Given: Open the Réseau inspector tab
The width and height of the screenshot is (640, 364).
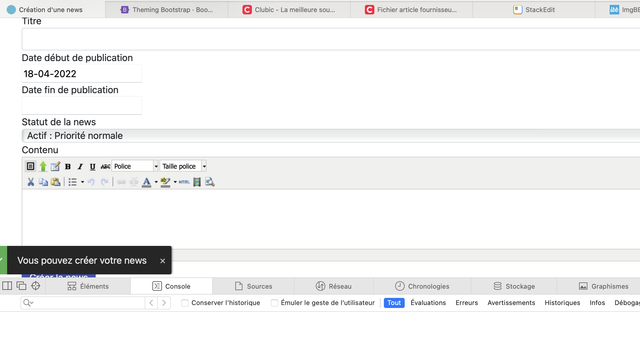Looking at the screenshot, I should 334,286.
